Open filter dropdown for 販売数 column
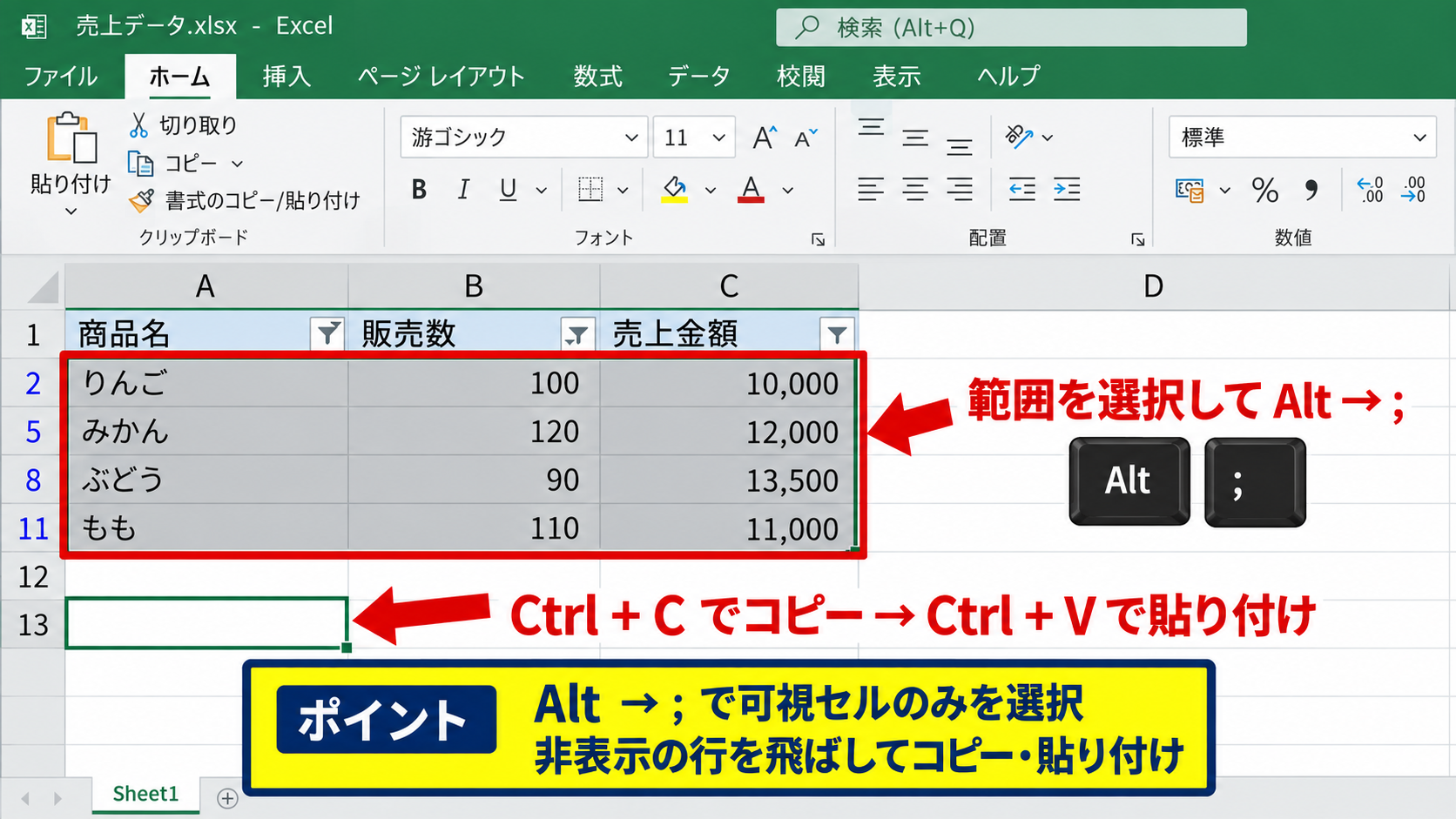Image resolution: width=1456 pixels, height=819 pixels. tap(577, 334)
